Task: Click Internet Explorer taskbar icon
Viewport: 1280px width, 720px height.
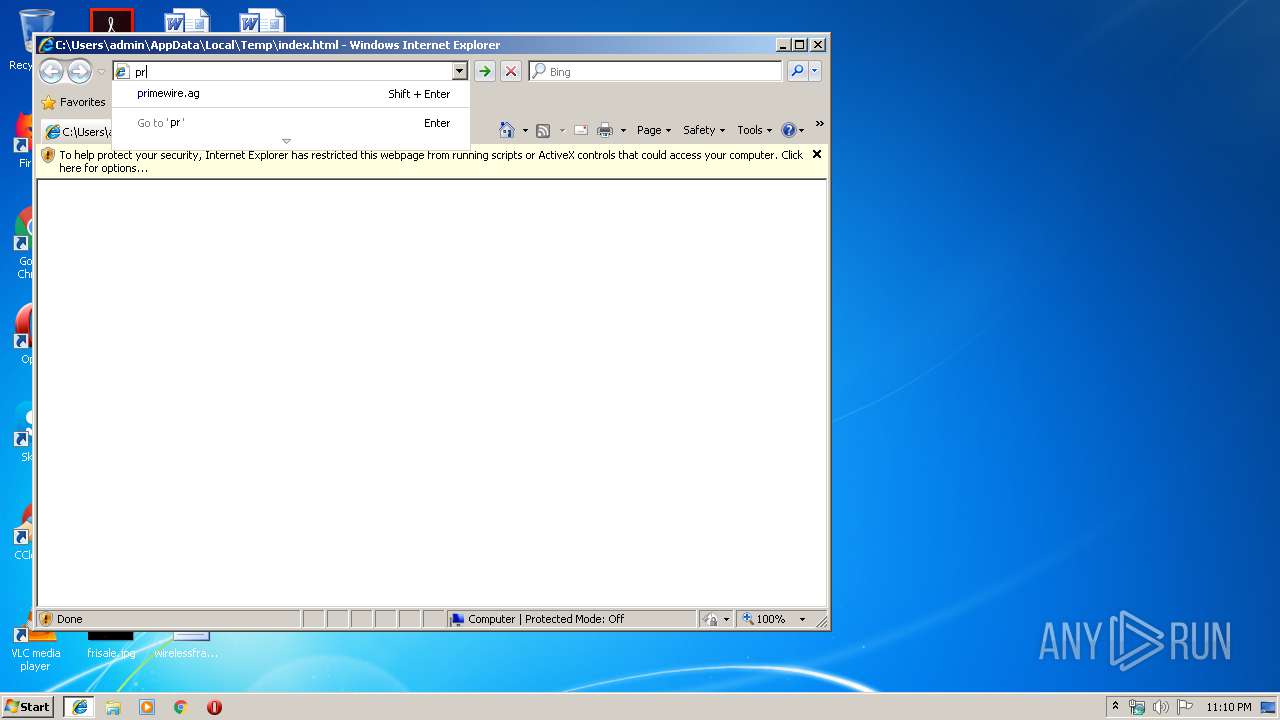Action: (x=79, y=707)
